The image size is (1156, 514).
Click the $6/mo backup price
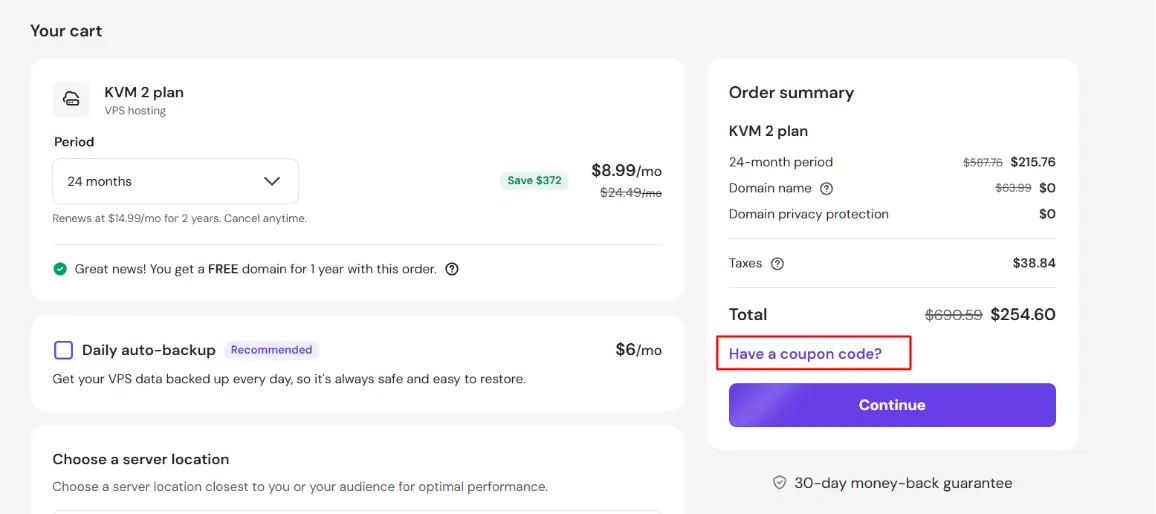tap(638, 350)
